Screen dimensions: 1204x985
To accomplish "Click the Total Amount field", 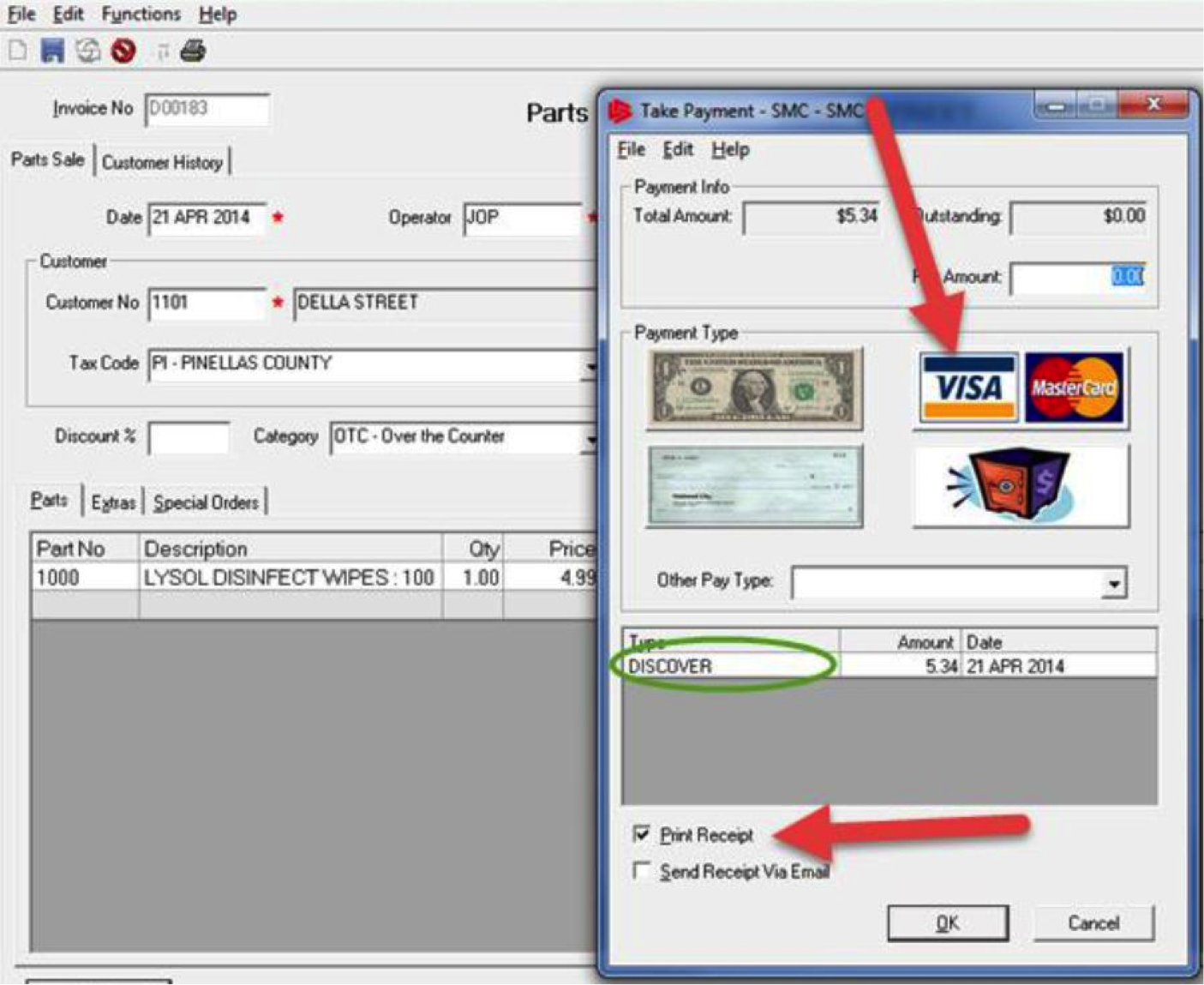I will (x=812, y=216).
